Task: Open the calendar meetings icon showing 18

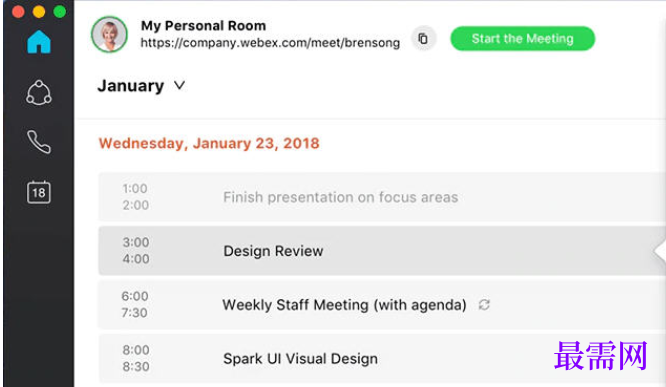Action: coord(39,192)
